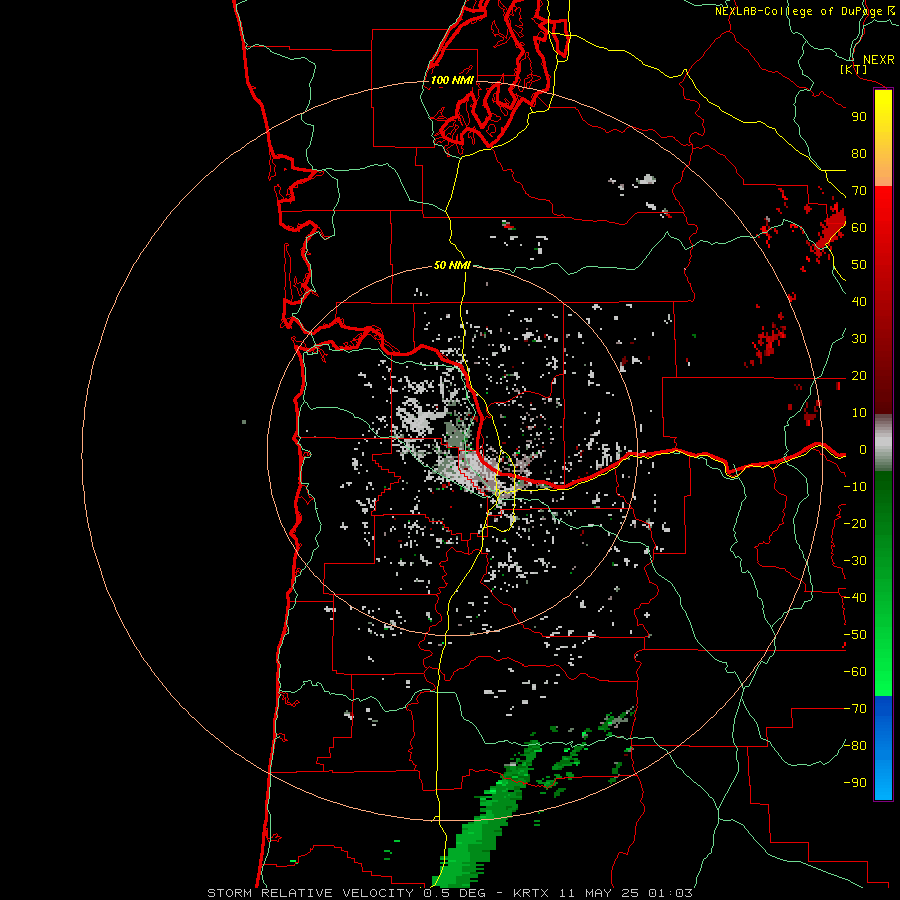Click the "50 NMI" range ring label
The image size is (900, 900).
click(452, 265)
